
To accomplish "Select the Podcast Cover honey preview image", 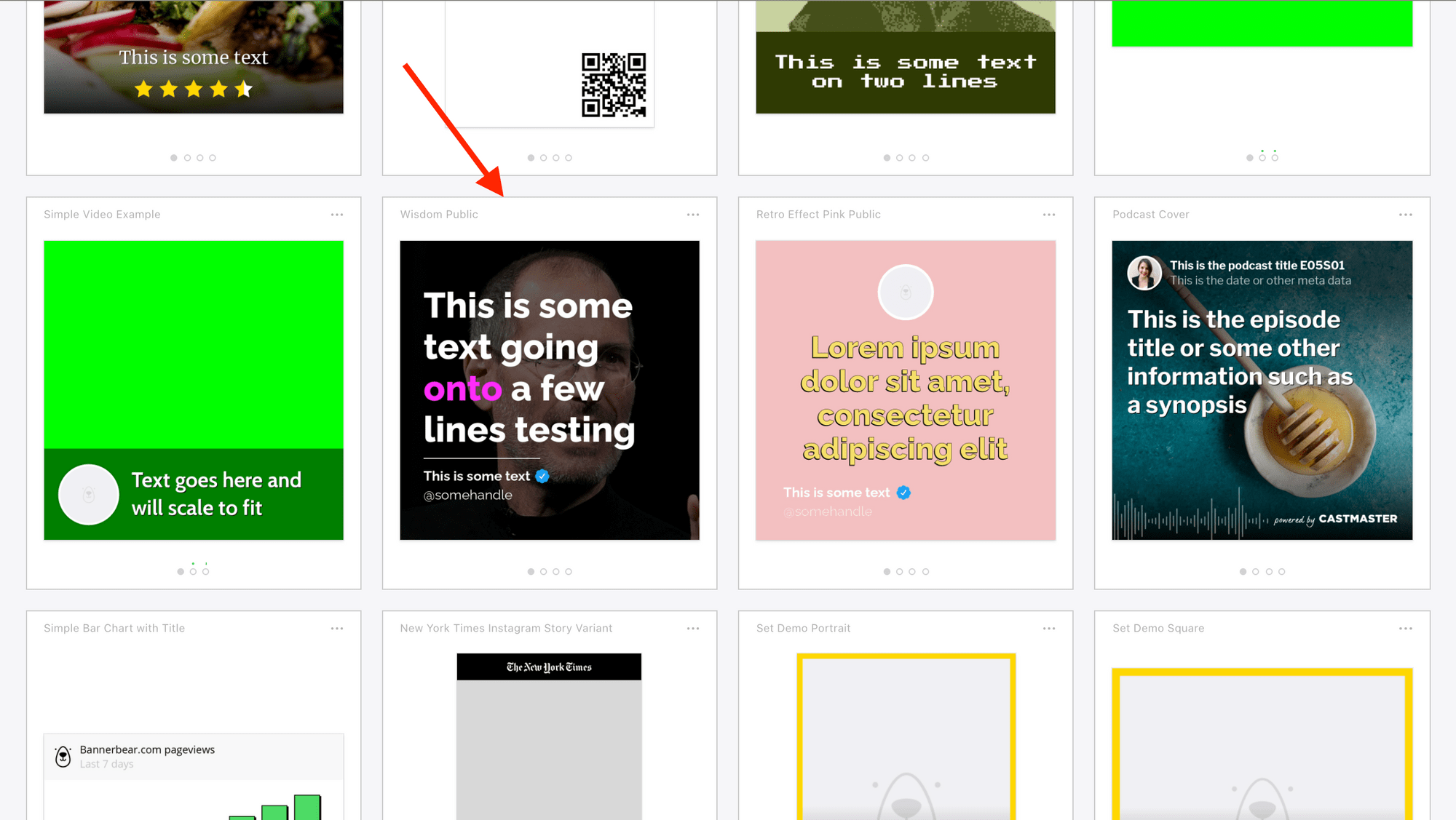I will coord(1262,390).
